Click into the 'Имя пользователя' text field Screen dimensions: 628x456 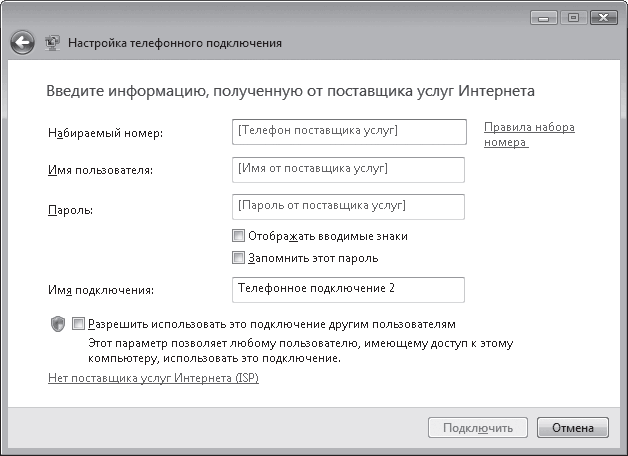(x=347, y=169)
